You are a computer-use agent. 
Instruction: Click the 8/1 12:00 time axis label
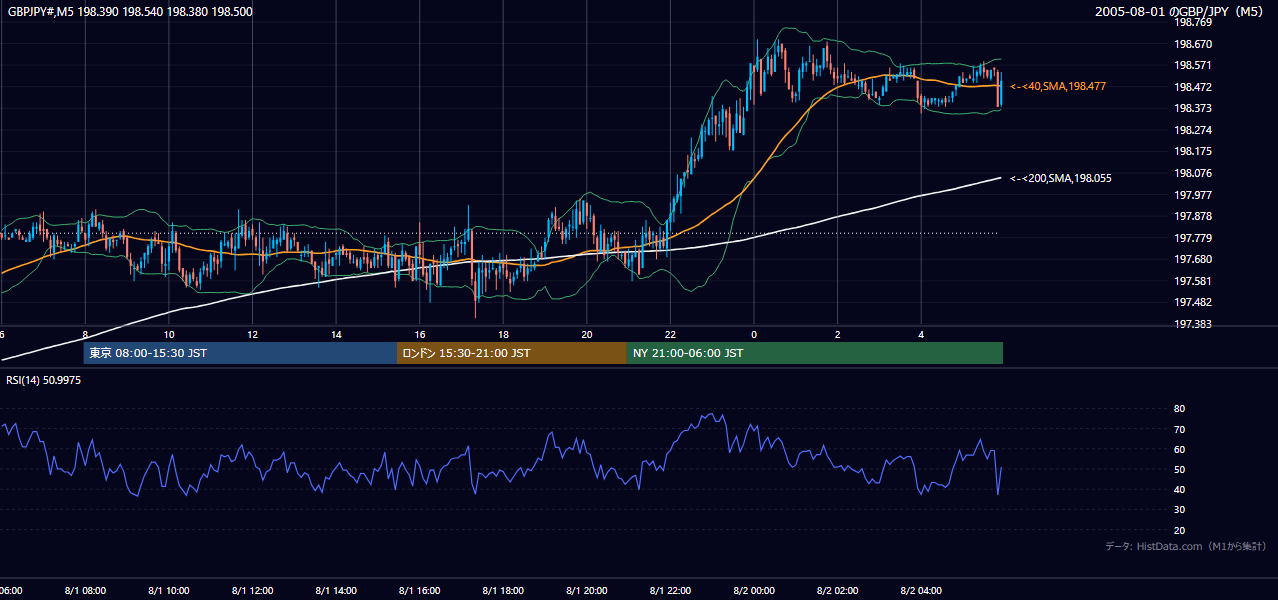pos(252,590)
